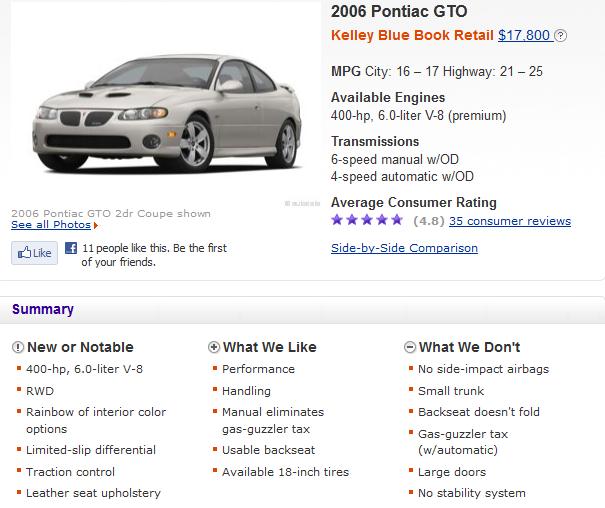Open the Side-by-Side Comparison link

404,248
